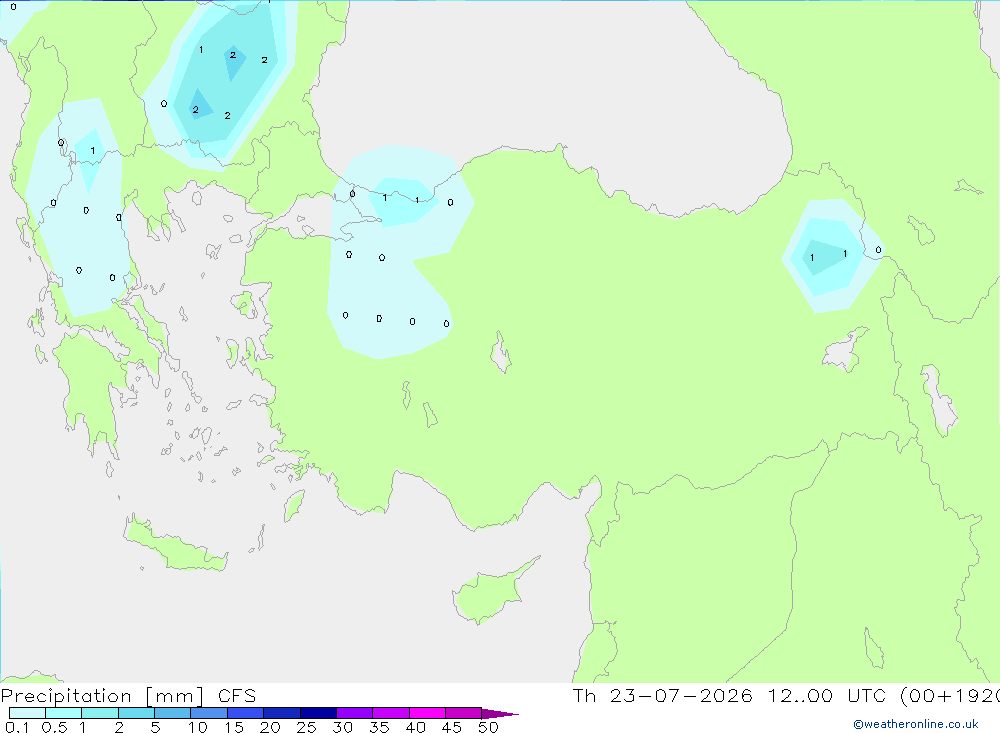Click legend scale label '10'
The width and height of the screenshot is (1000, 733).
pos(198,727)
